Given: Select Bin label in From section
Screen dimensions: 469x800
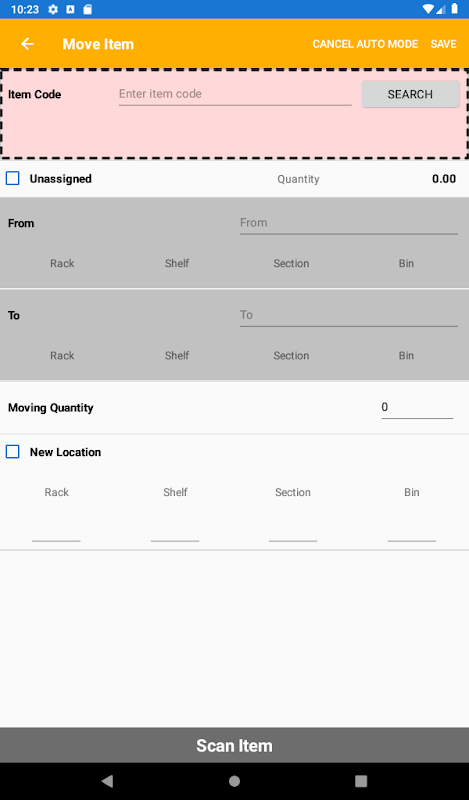Looking at the screenshot, I should (406, 264).
